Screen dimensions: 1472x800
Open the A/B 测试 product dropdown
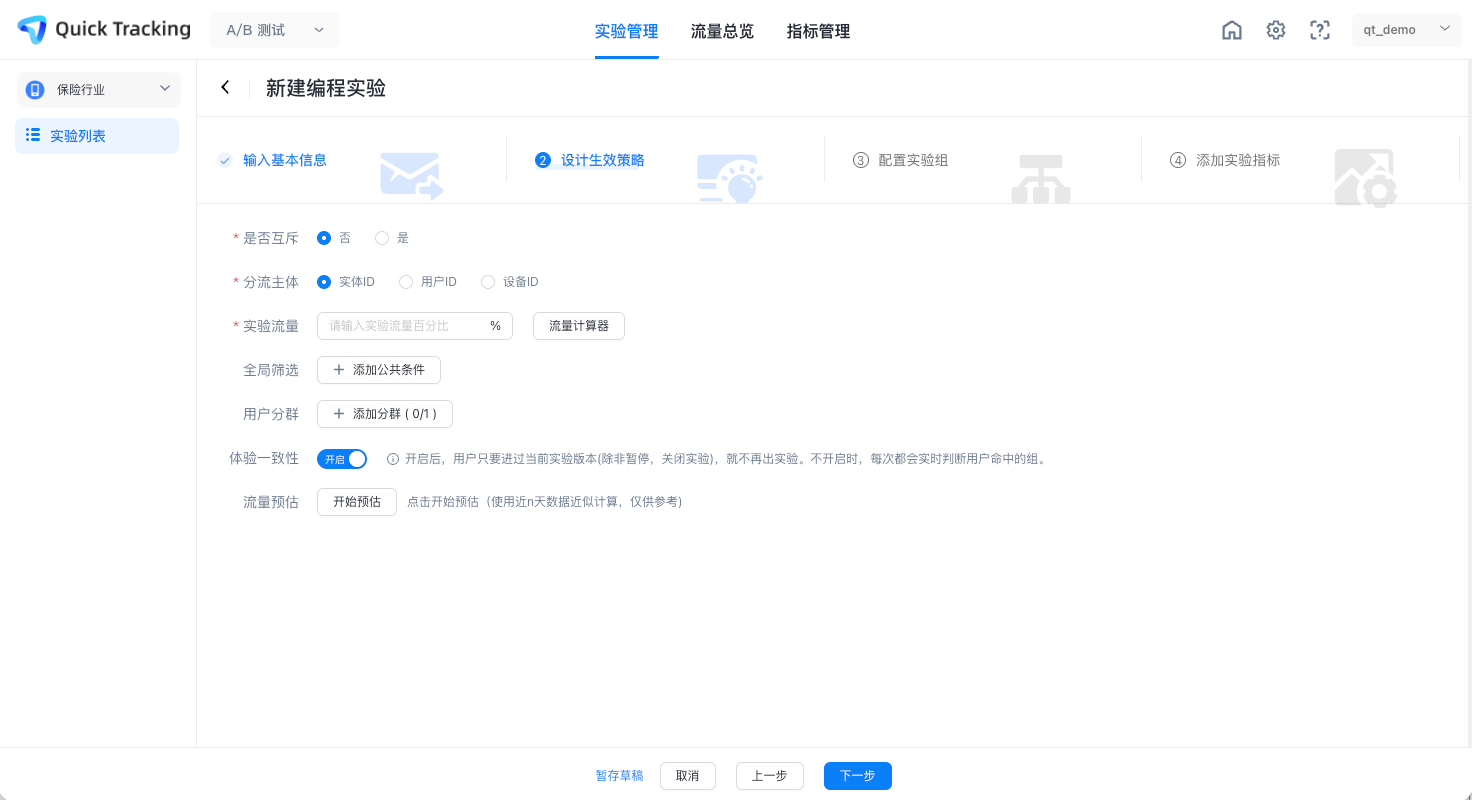[275, 30]
